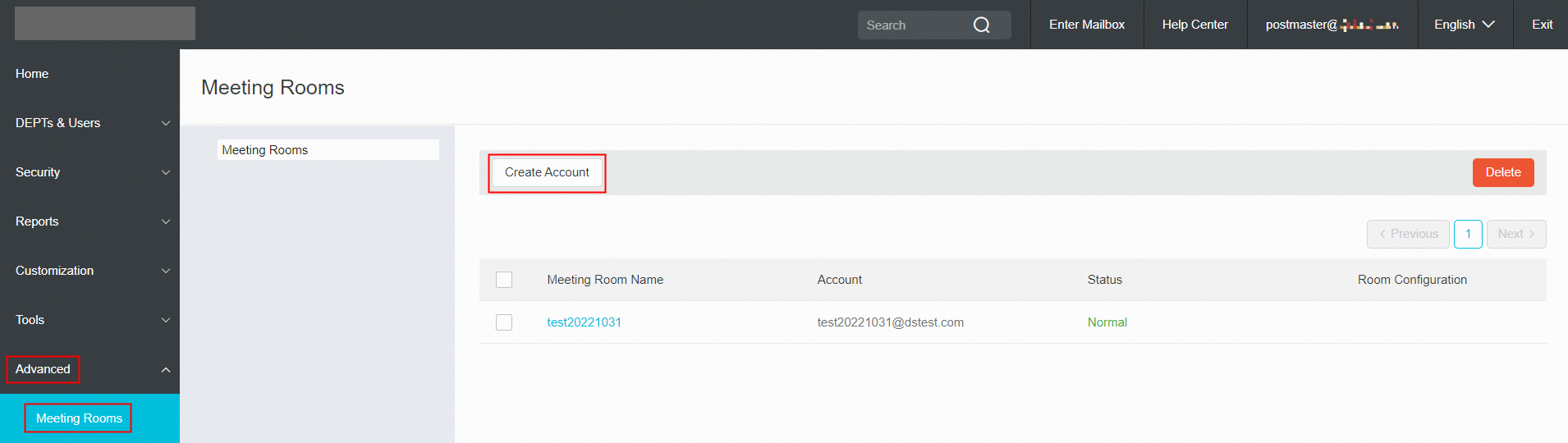The width and height of the screenshot is (1568, 443).
Task: Toggle the select-all checkbox in table header
Action: click(x=504, y=280)
